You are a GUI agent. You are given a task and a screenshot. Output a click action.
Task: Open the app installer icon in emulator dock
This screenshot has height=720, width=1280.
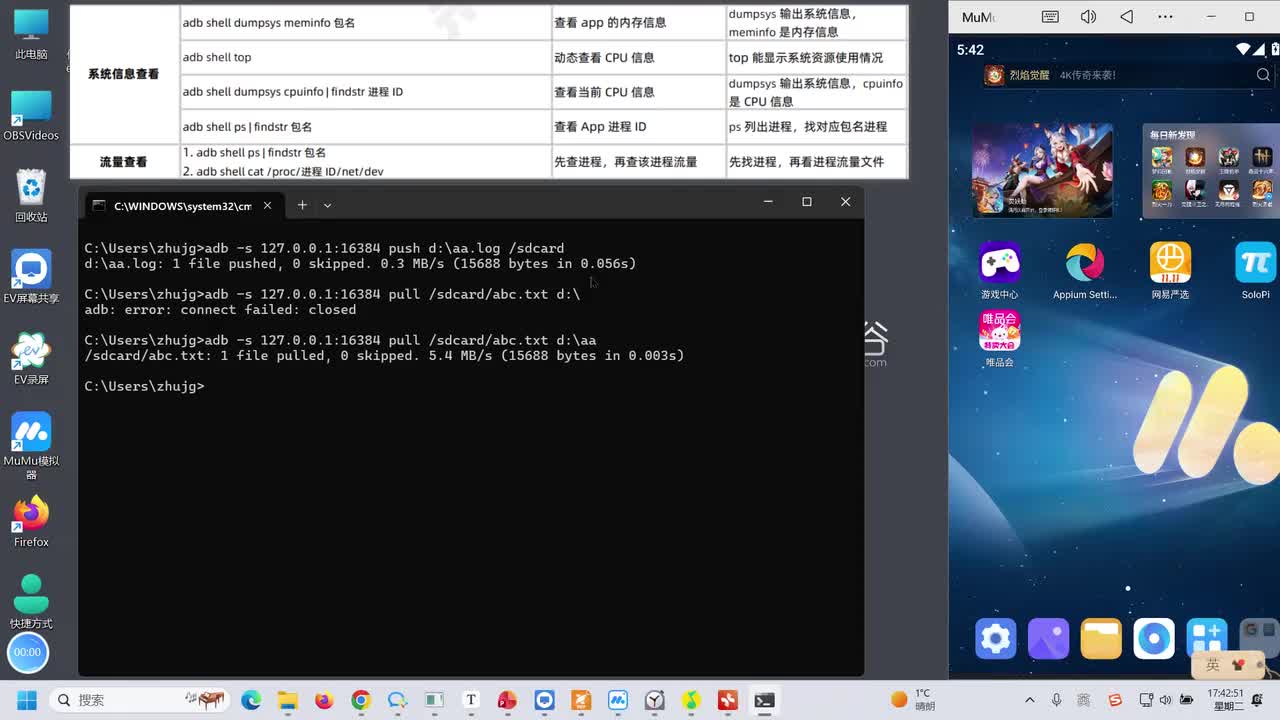click(1207, 638)
